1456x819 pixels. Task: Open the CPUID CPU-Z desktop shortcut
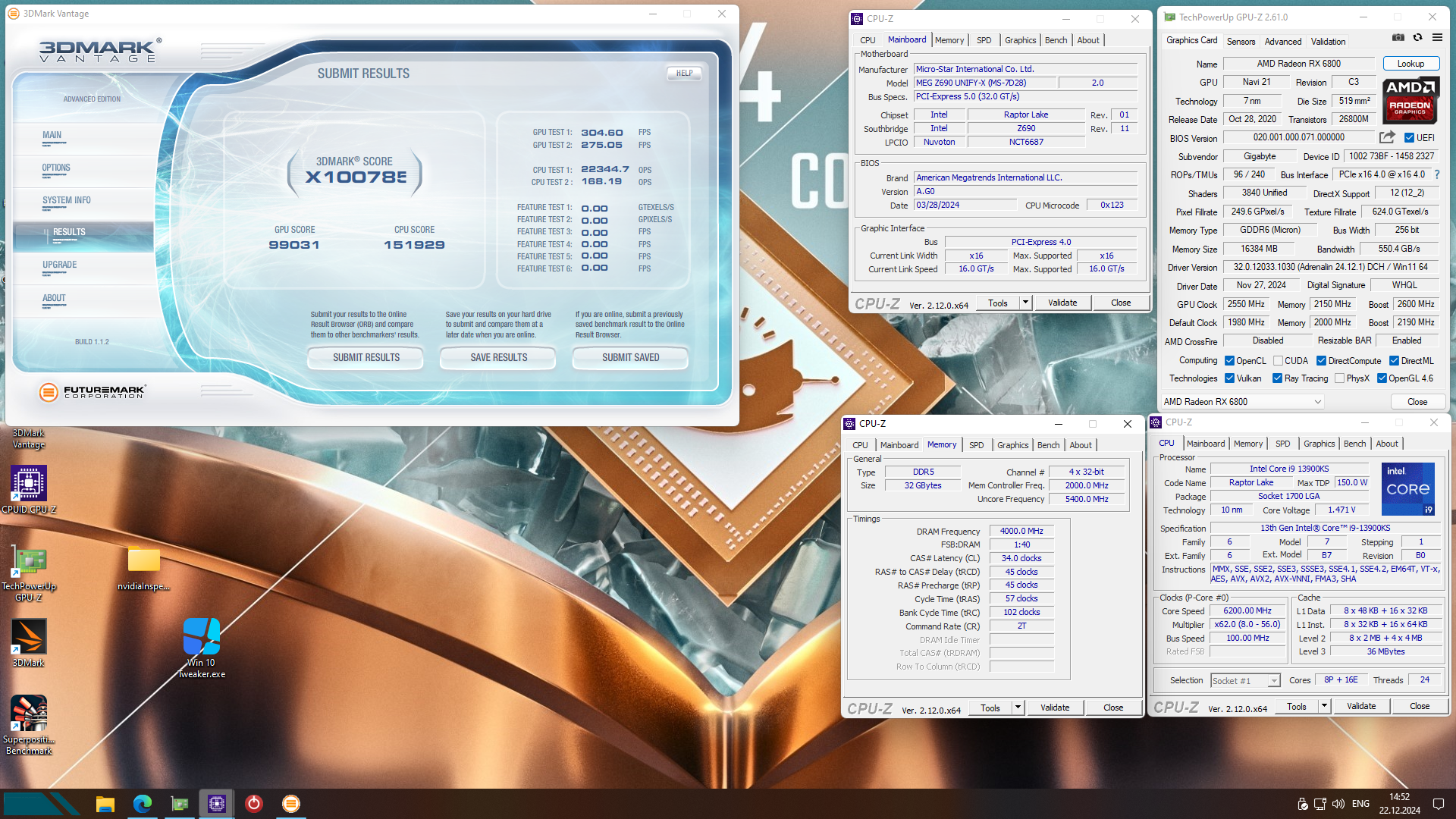point(29,489)
